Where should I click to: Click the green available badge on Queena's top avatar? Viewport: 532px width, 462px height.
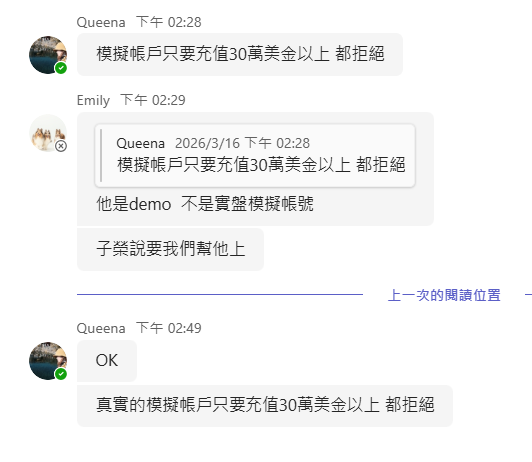coord(61,68)
